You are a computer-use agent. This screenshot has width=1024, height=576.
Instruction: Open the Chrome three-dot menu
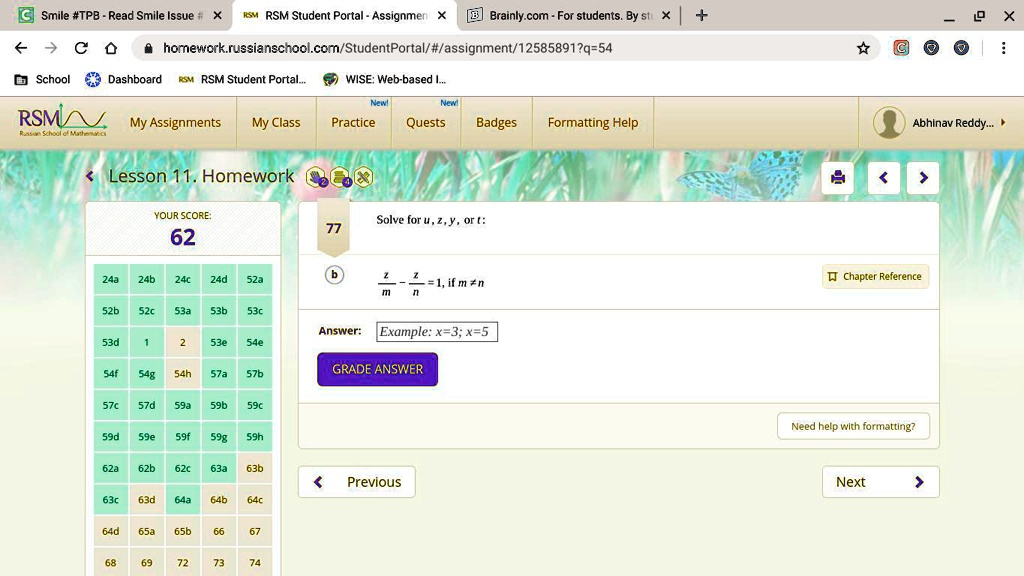[x=1003, y=48]
